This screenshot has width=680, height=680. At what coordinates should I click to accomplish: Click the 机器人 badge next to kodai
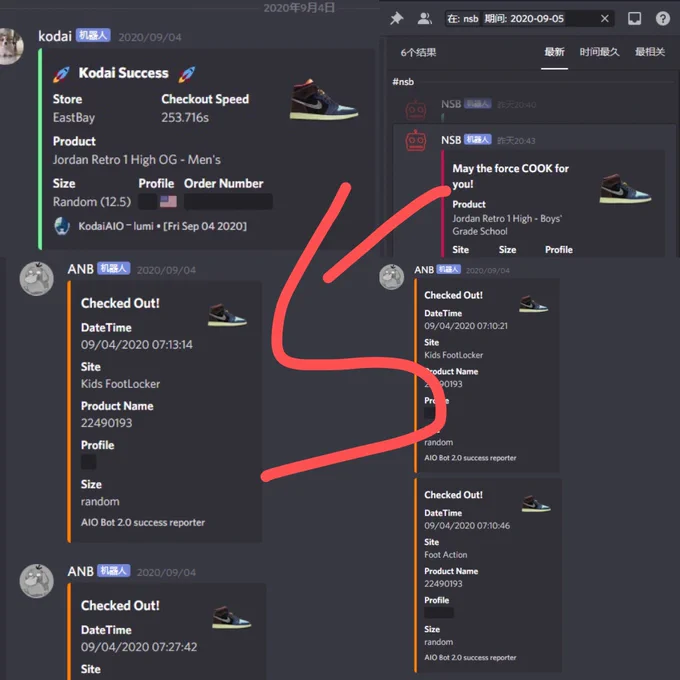pos(93,35)
